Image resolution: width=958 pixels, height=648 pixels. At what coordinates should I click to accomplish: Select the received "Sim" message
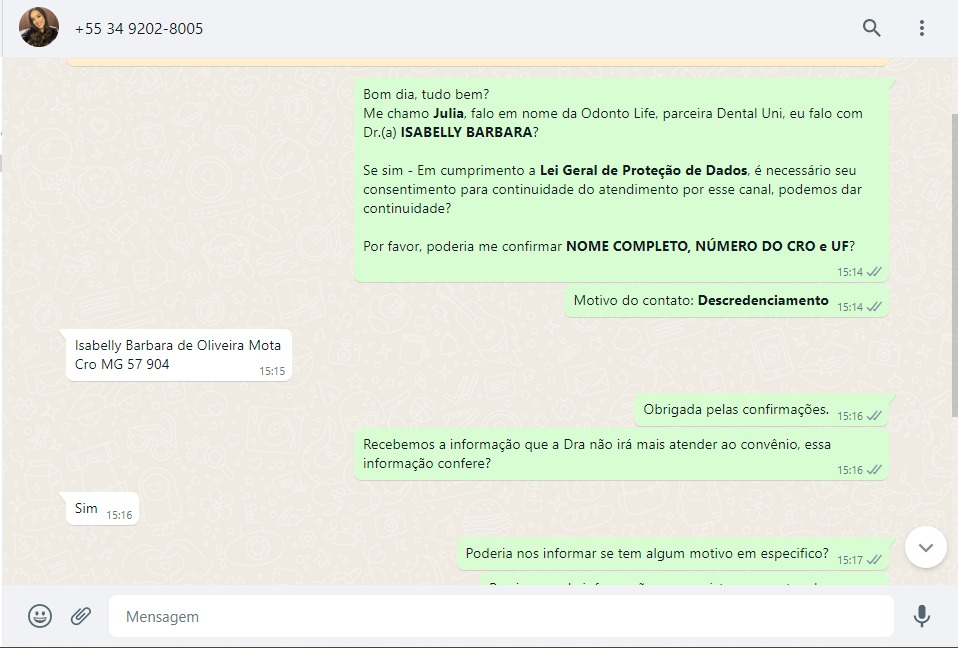point(87,509)
